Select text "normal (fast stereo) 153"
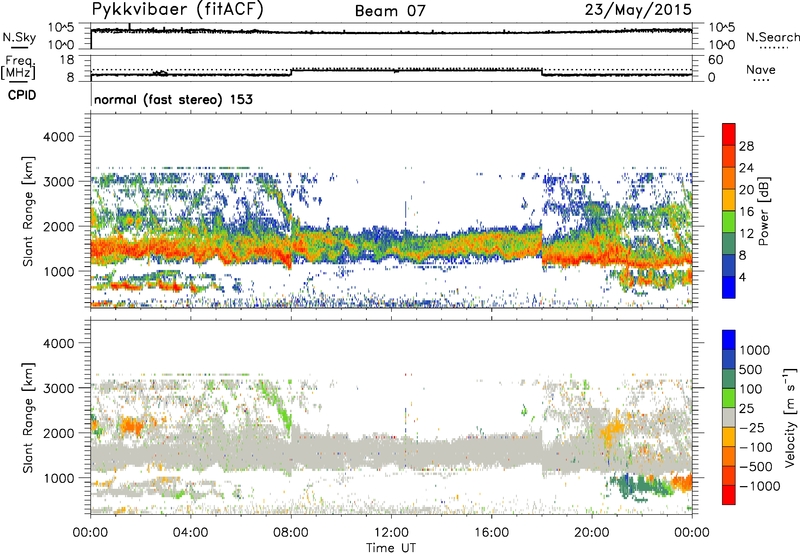800x554 pixels. click(173, 99)
